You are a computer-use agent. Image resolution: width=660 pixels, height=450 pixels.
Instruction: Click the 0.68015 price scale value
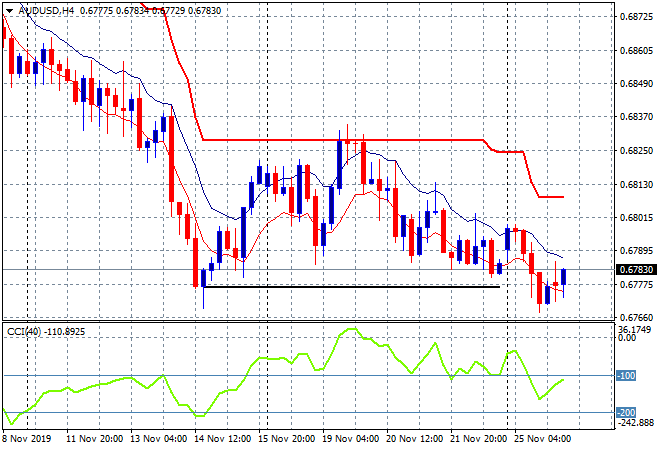point(636,217)
